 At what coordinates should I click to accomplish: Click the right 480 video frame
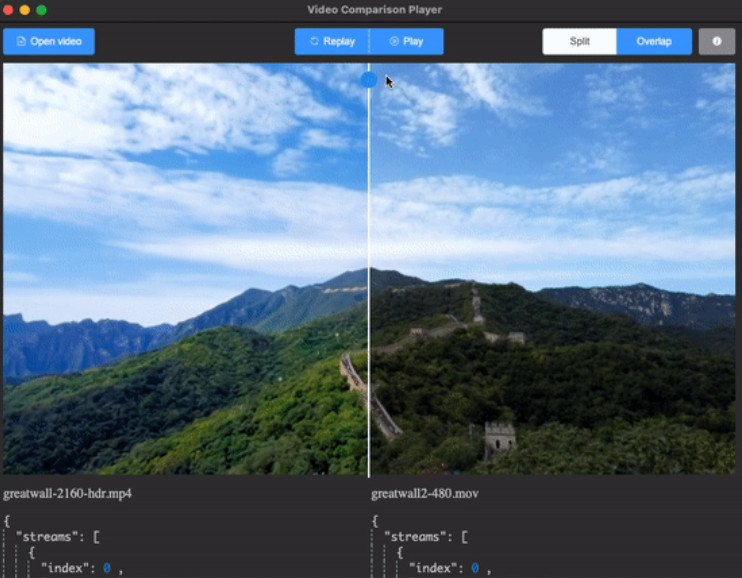pyautogui.click(x=553, y=269)
